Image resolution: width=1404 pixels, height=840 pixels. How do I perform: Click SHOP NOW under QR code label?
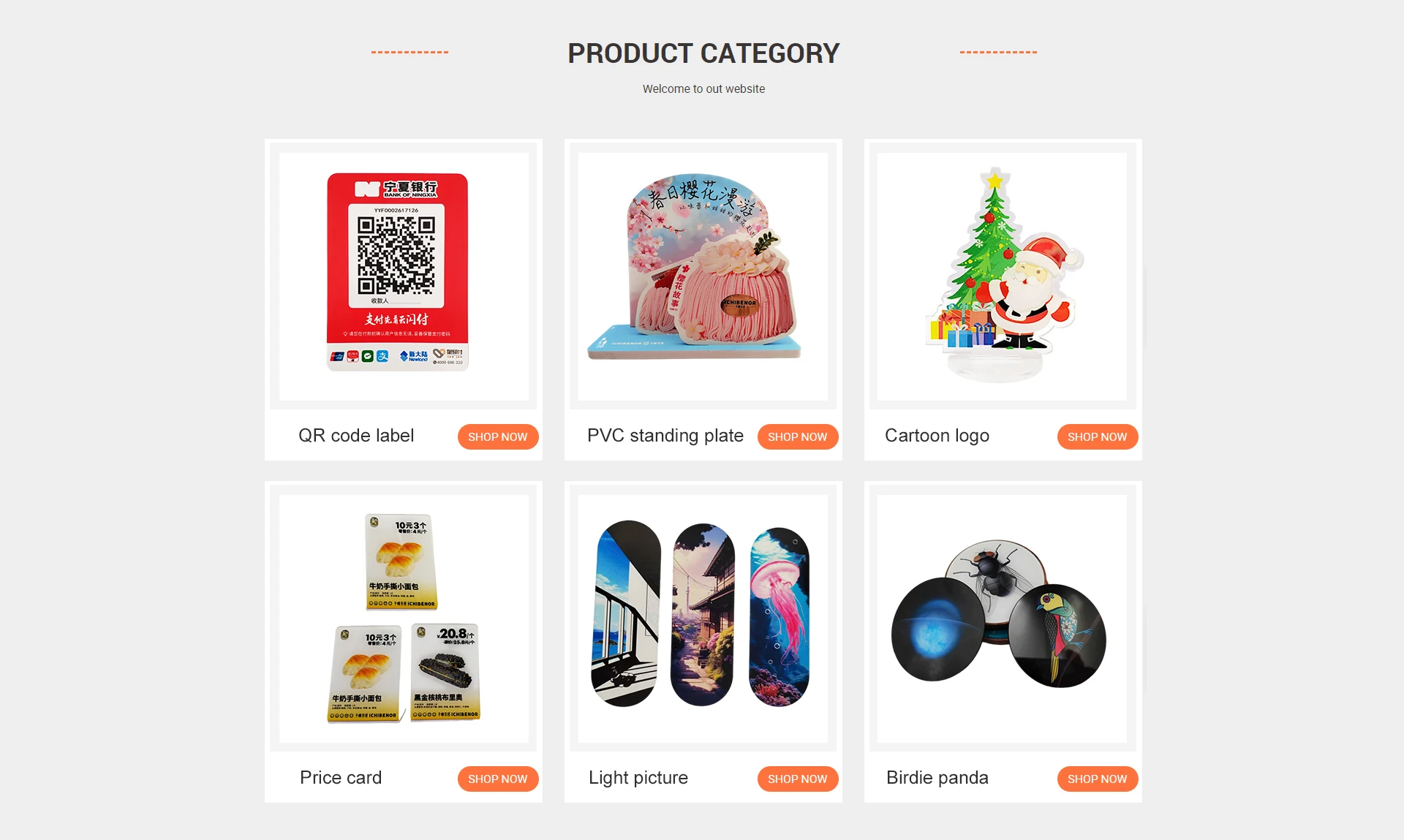[x=498, y=436]
